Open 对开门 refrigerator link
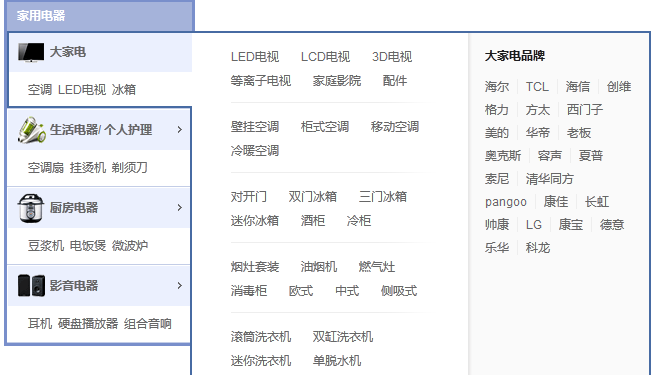The width and height of the screenshot is (655, 375). [x=249, y=197]
